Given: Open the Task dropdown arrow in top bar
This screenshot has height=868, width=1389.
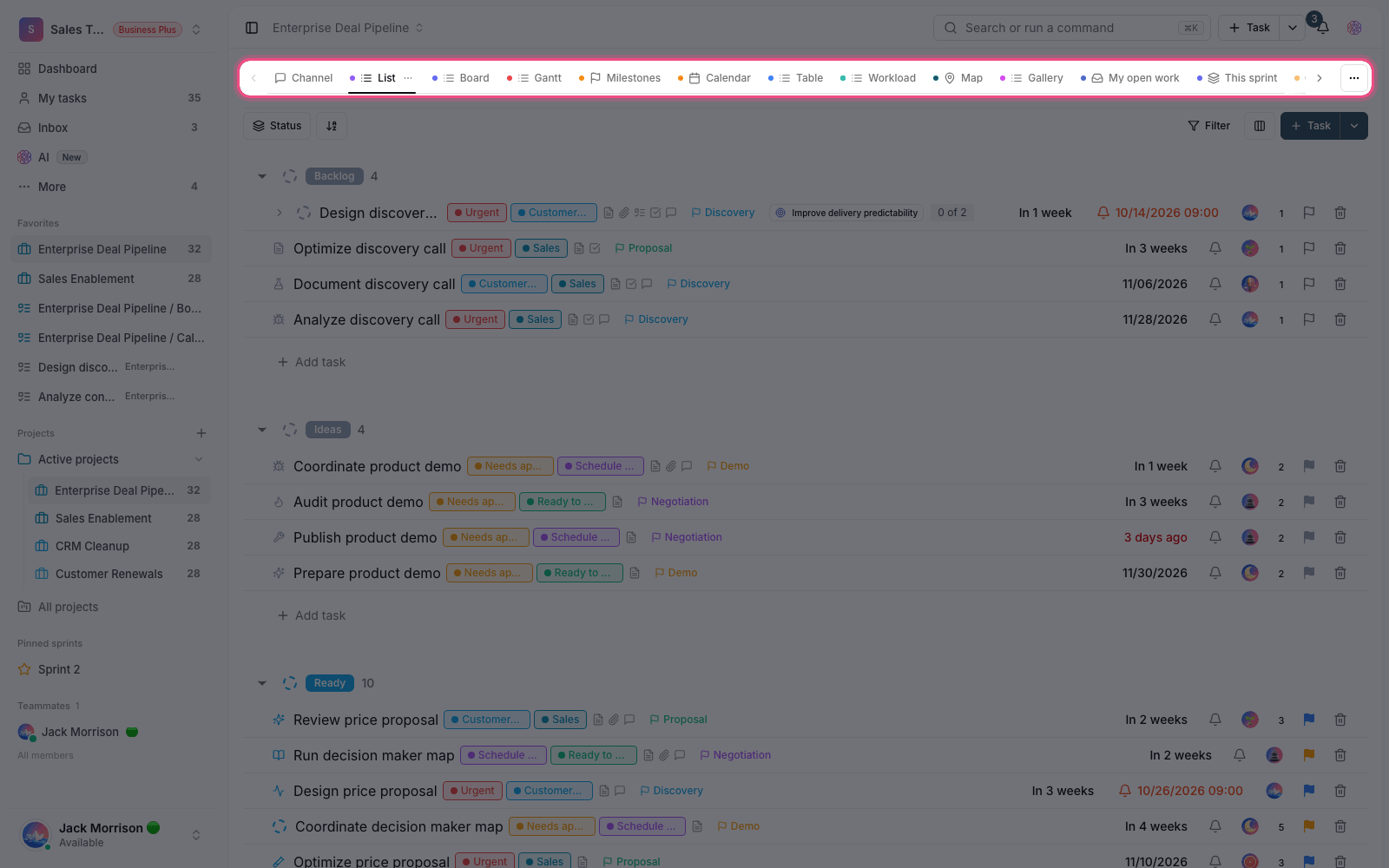Looking at the screenshot, I should point(1293,28).
